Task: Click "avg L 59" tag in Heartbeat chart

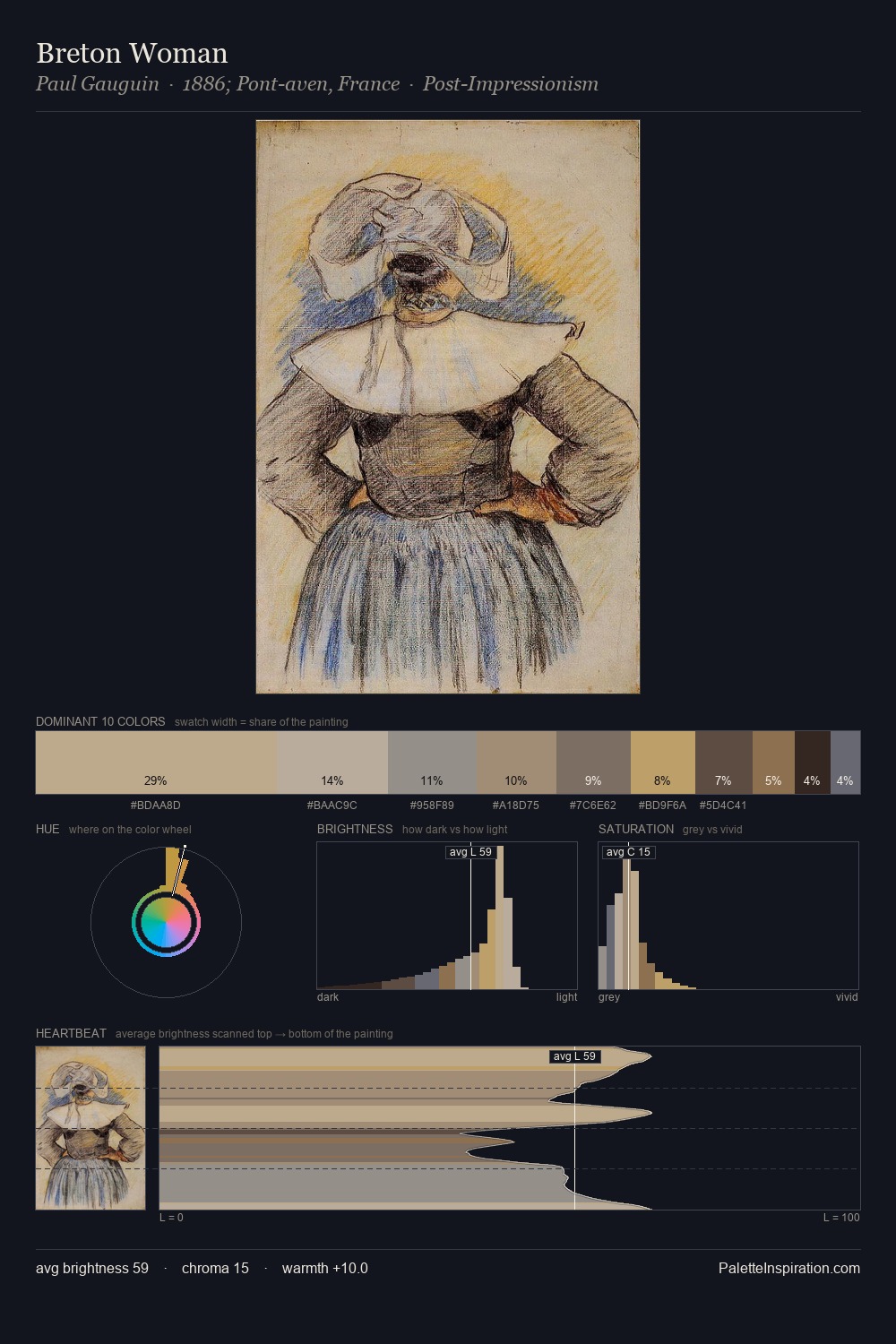Action: (574, 1056)
